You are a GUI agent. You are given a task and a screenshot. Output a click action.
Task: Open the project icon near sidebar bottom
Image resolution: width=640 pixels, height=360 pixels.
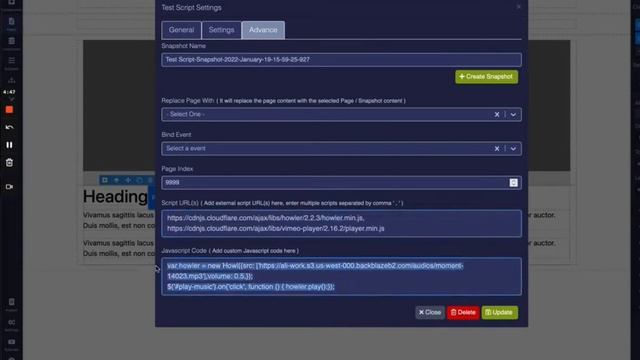tap(11, 302)
